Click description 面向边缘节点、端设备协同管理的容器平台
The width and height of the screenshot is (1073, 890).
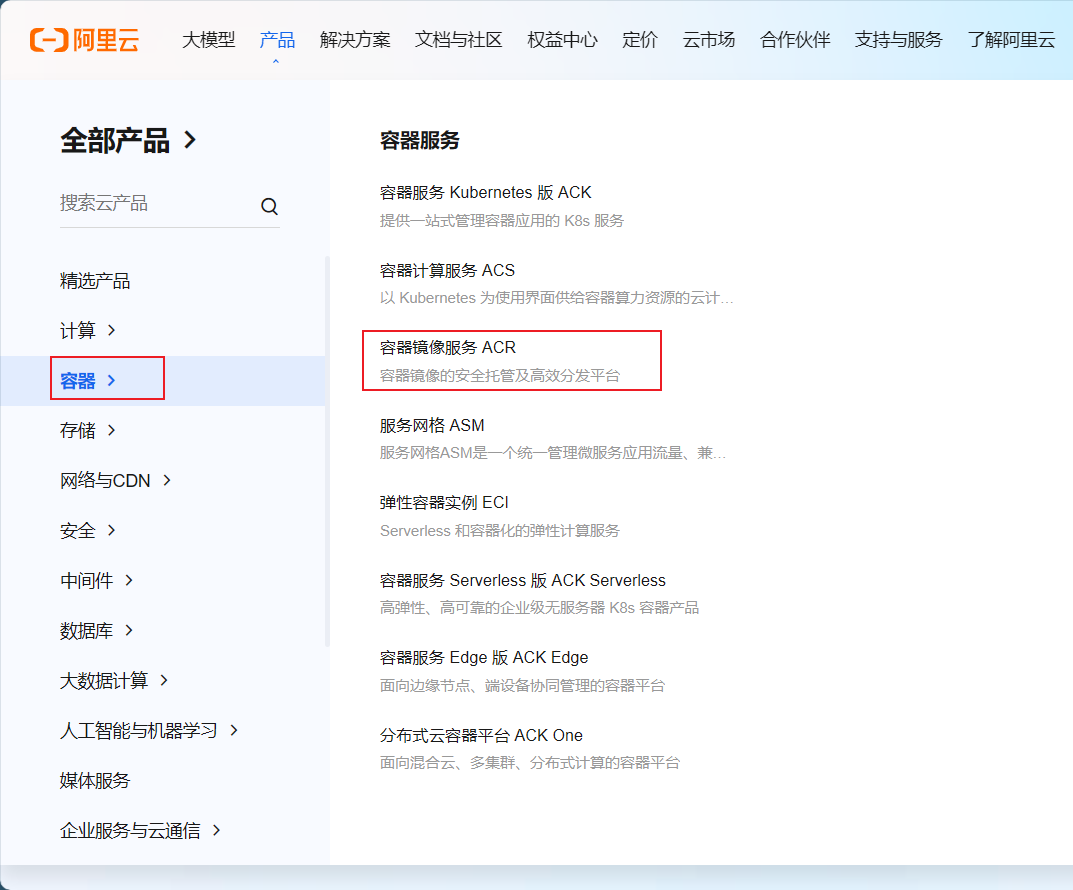[522, 685]
